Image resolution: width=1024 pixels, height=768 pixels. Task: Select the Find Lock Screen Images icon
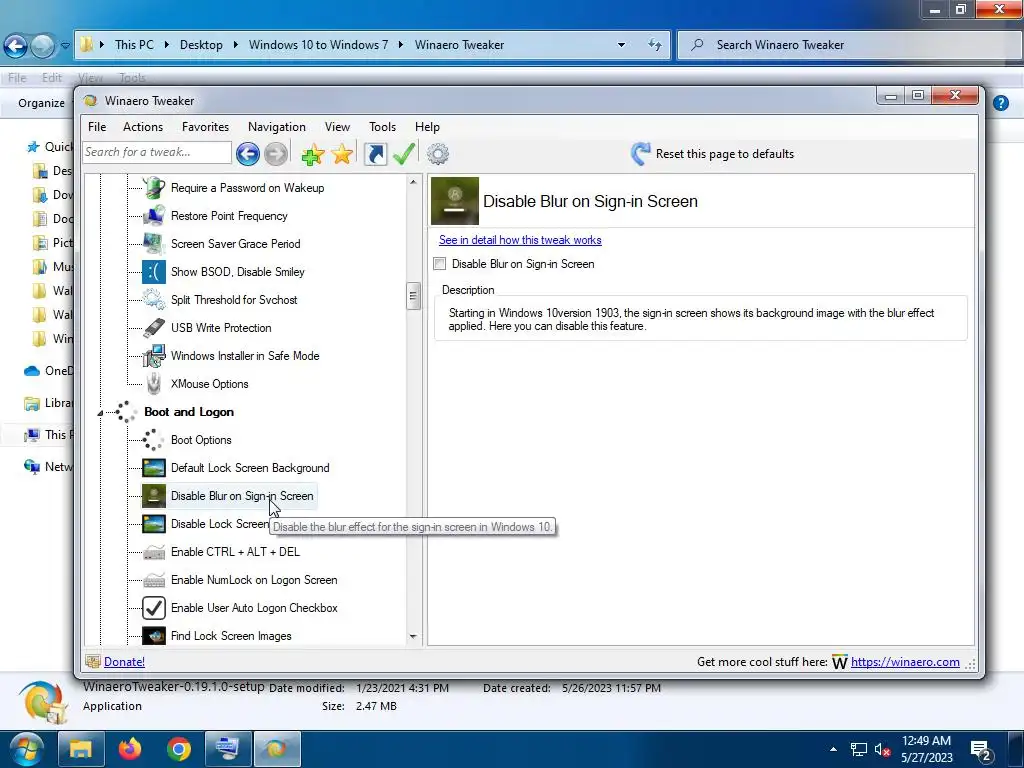(x=154, y=636)
